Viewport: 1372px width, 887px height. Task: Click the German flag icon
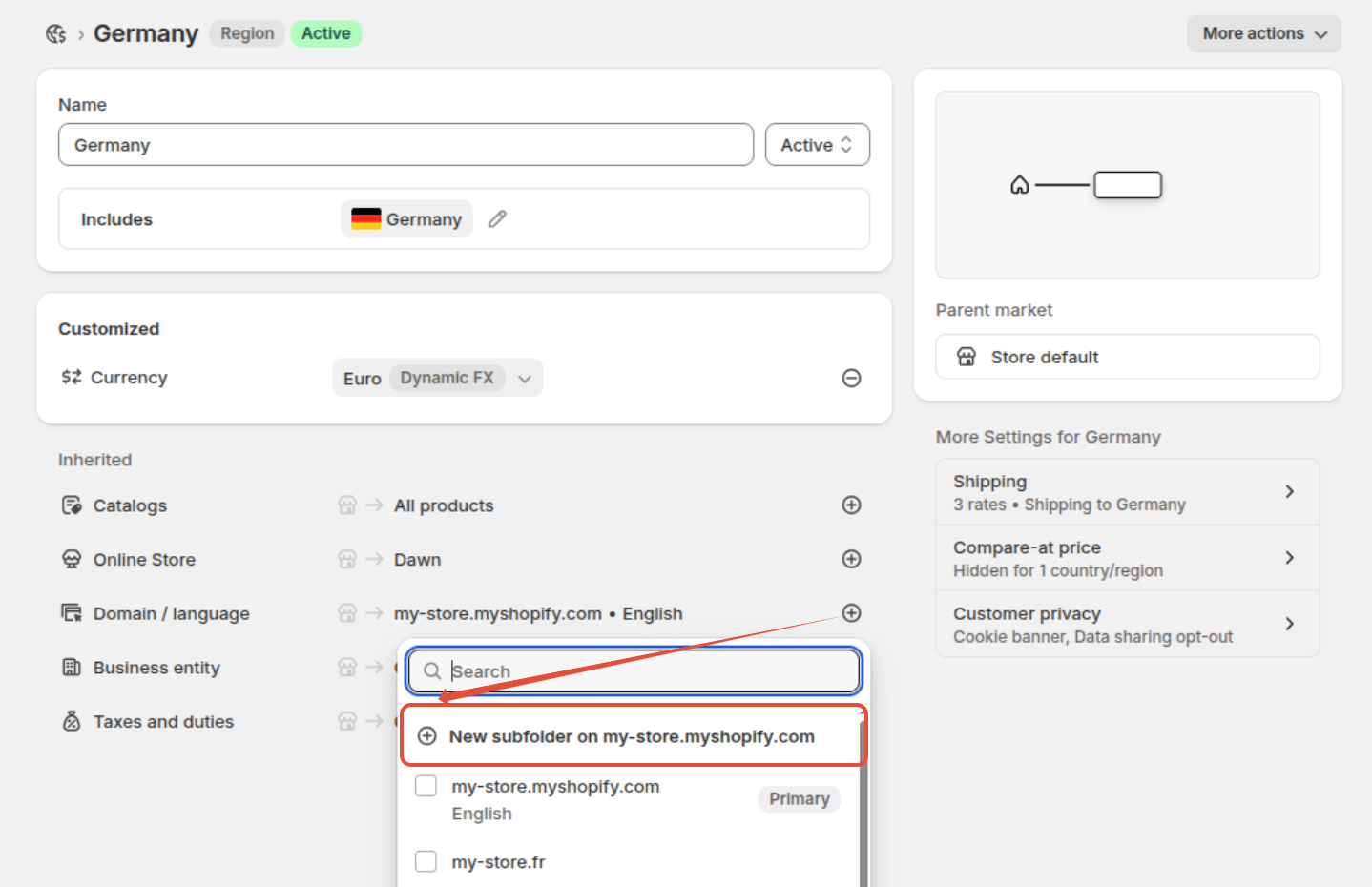tap(366, 219)
